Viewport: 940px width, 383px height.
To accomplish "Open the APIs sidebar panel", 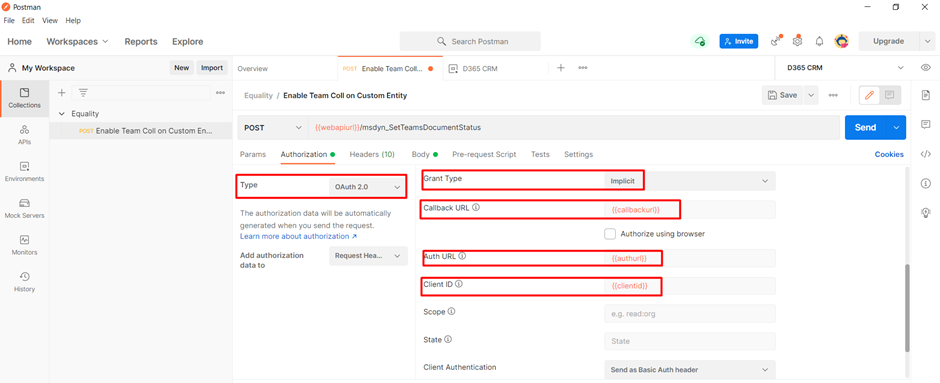I will coord(25,135).
